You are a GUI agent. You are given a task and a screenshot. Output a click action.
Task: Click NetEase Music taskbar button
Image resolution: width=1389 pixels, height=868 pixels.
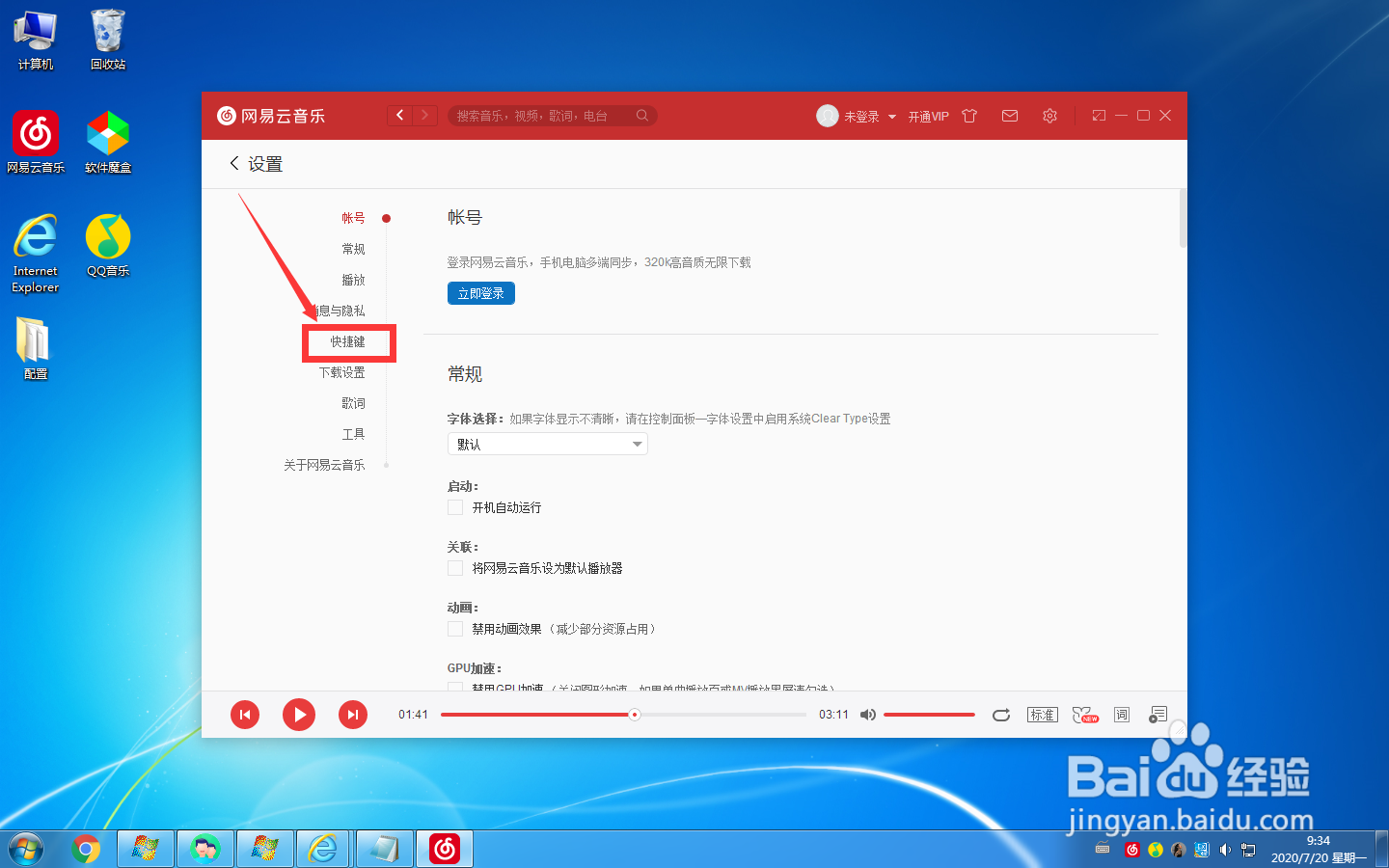click(445, 849)
